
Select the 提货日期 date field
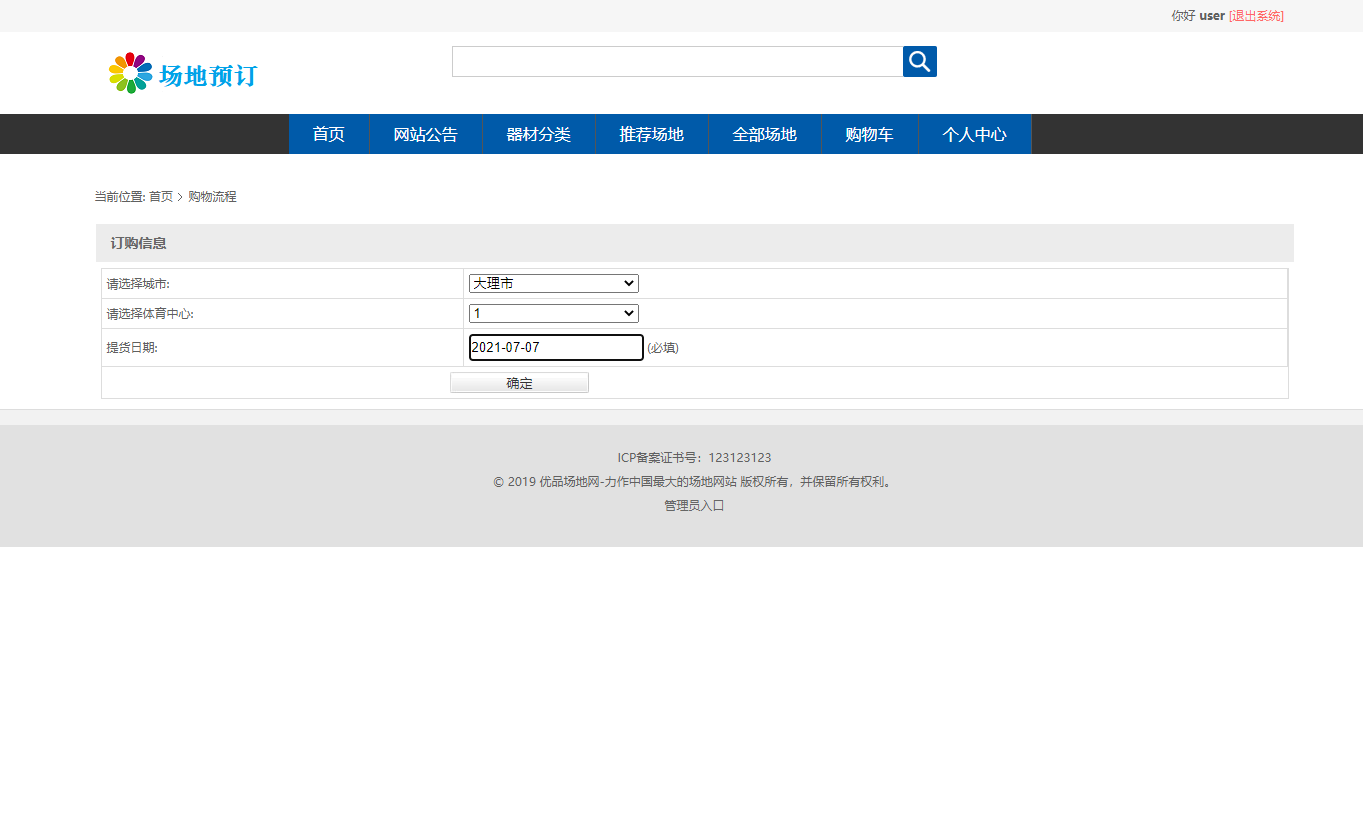point(555,347)
